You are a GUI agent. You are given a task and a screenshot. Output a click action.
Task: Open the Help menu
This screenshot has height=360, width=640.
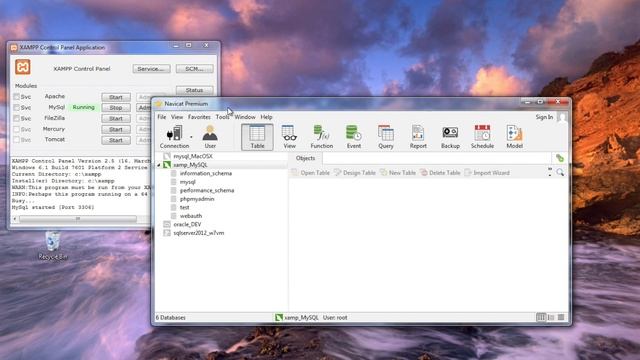(267, 117)
